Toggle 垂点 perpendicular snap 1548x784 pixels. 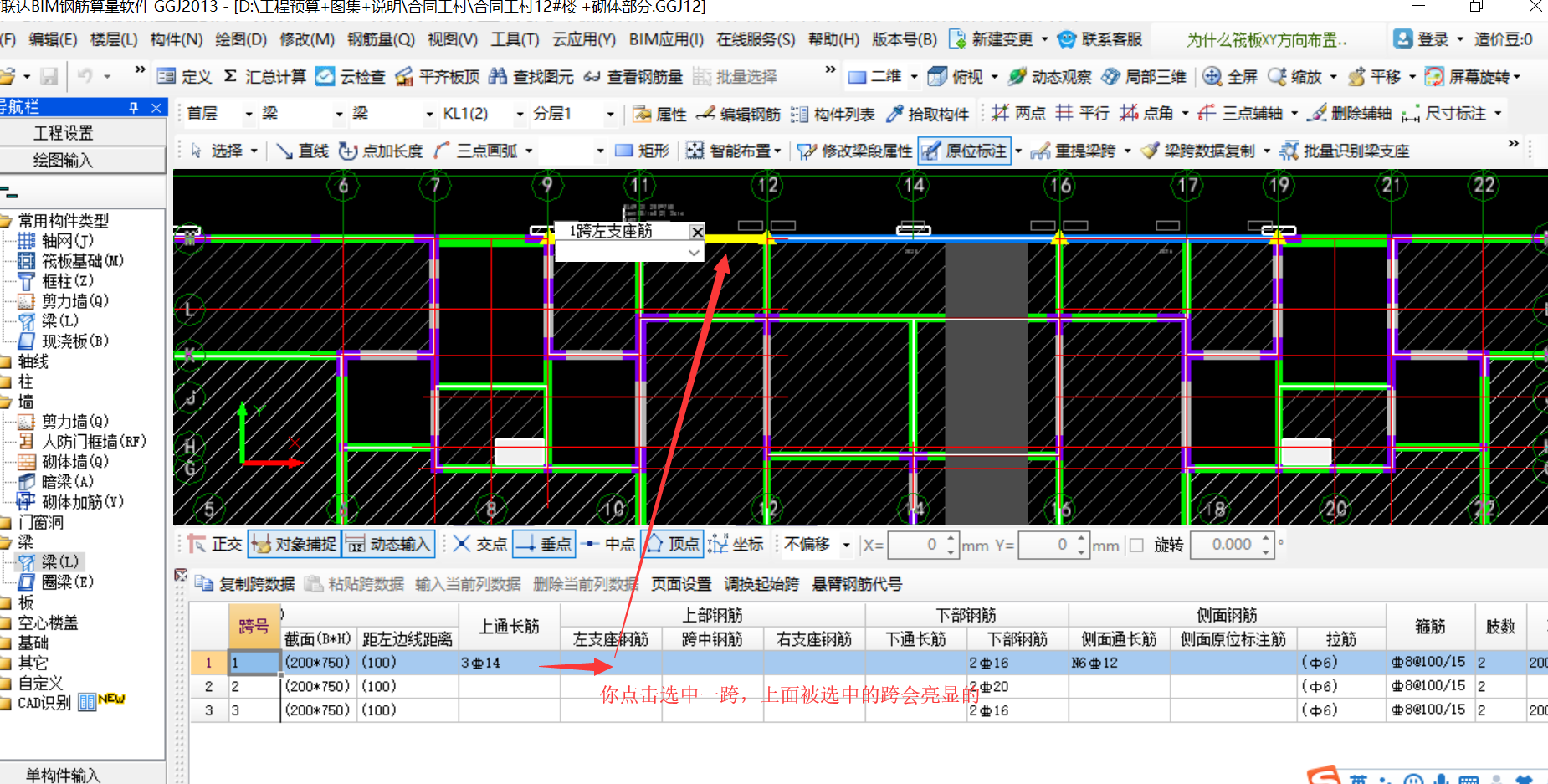(x=544, y=544)
